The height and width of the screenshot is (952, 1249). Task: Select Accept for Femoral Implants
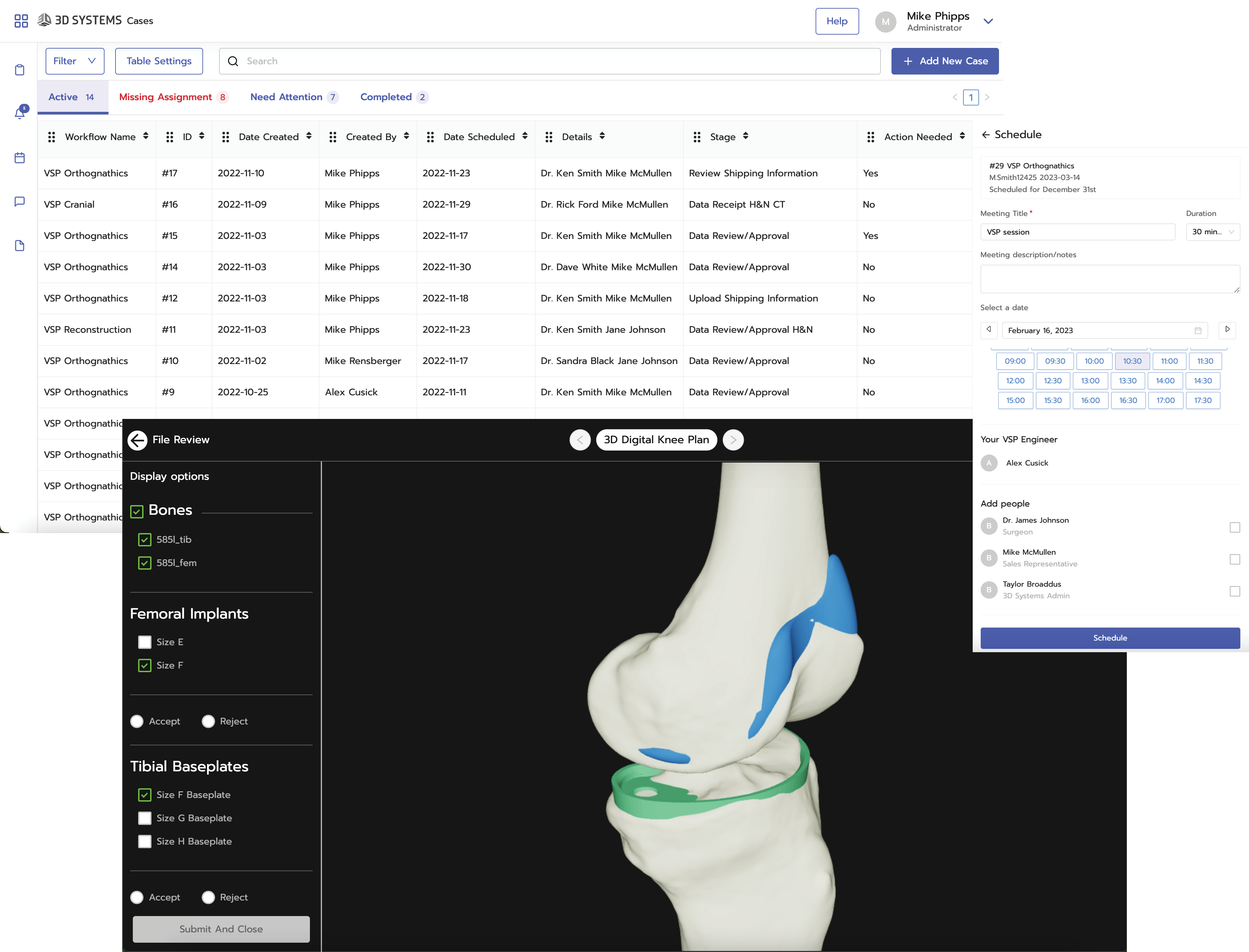point(136,721)
